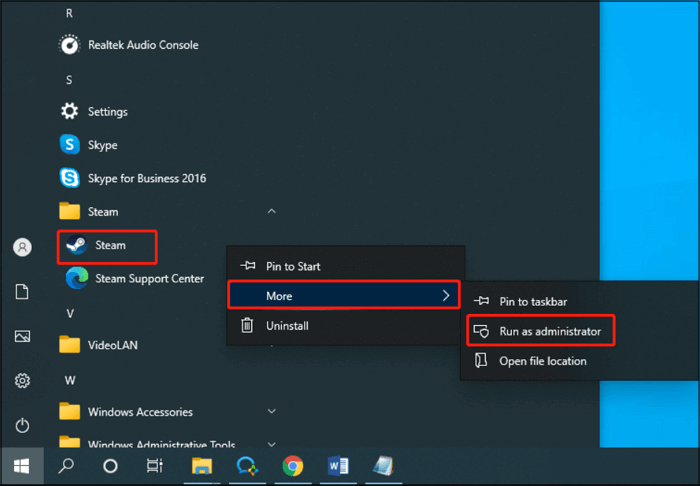Screen dimensions: 700x486
Task: Open Settings from the app list
Action: [107, 112]
